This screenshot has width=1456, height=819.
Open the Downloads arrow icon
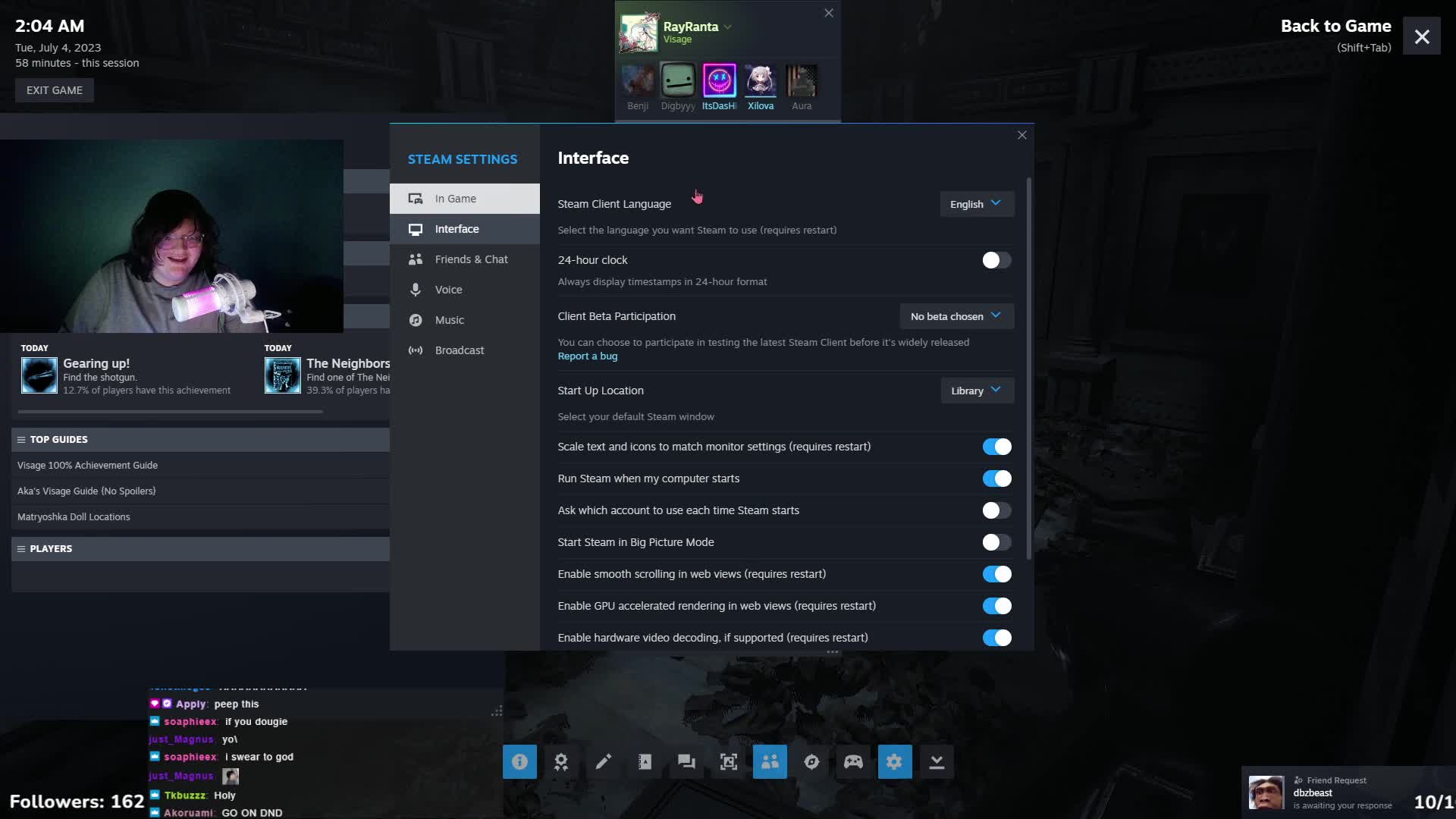937,761
